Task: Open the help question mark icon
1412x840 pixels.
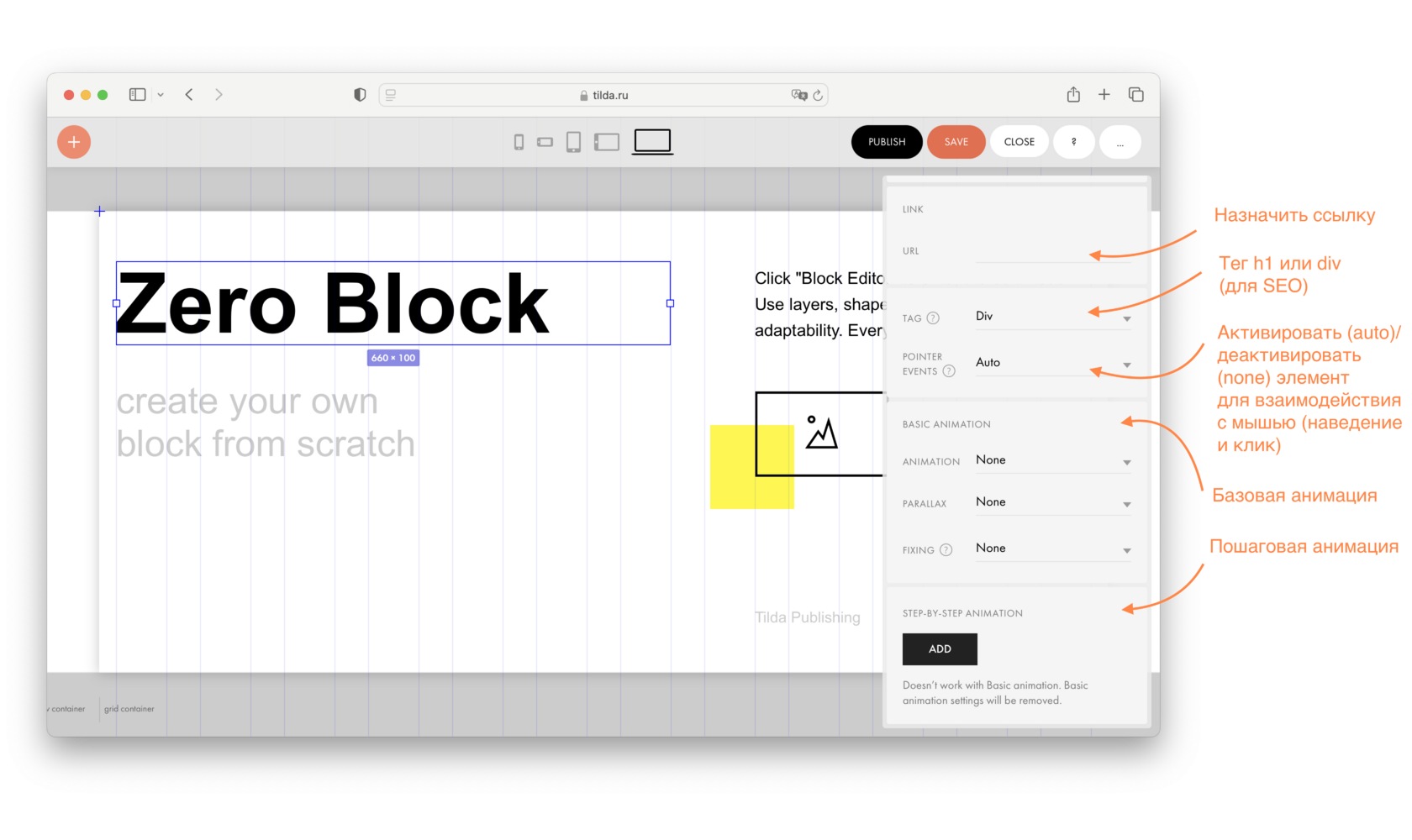Action: tap(1073, 142)
